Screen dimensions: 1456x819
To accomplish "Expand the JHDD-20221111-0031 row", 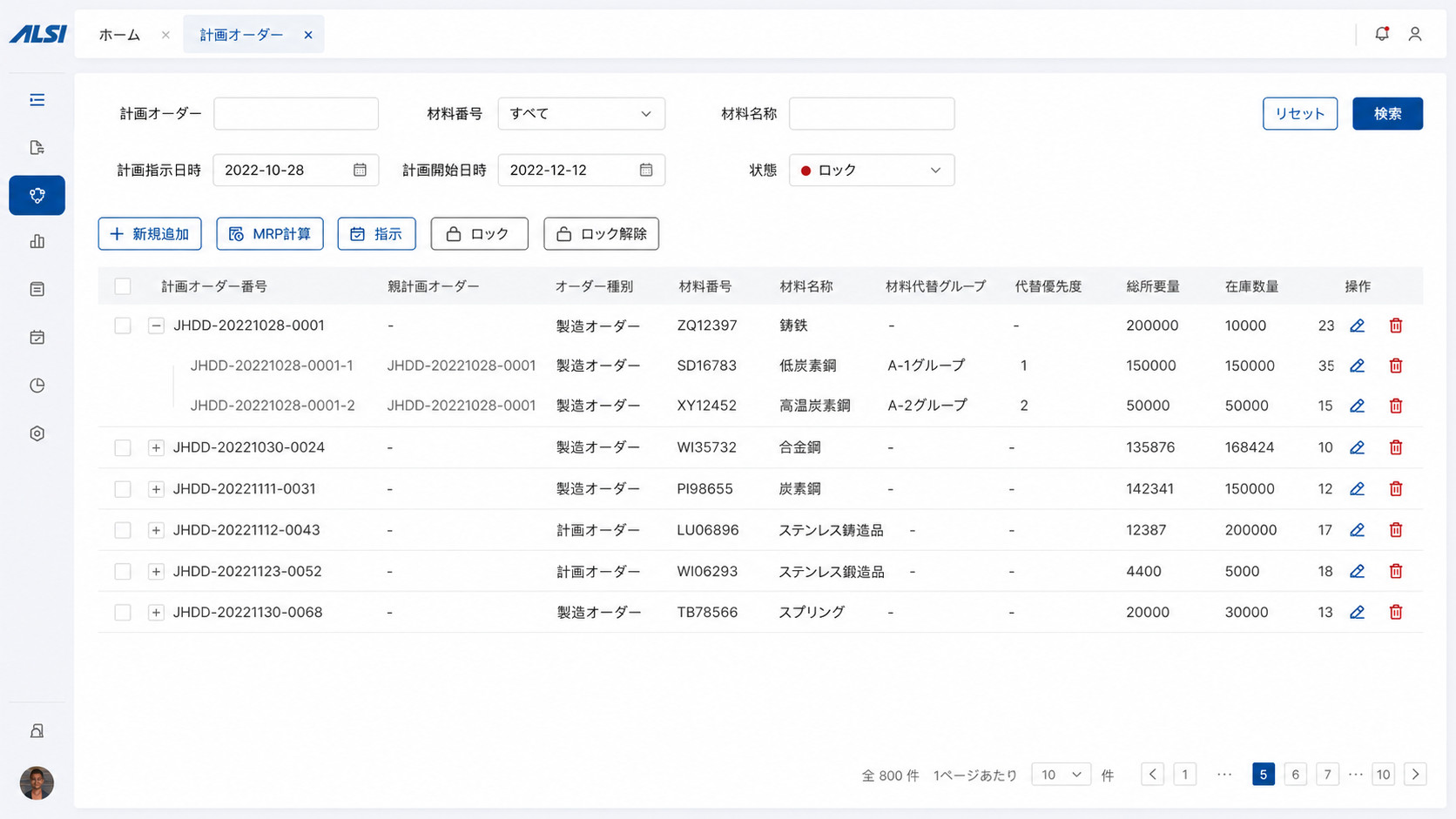I will pos(156,489).
